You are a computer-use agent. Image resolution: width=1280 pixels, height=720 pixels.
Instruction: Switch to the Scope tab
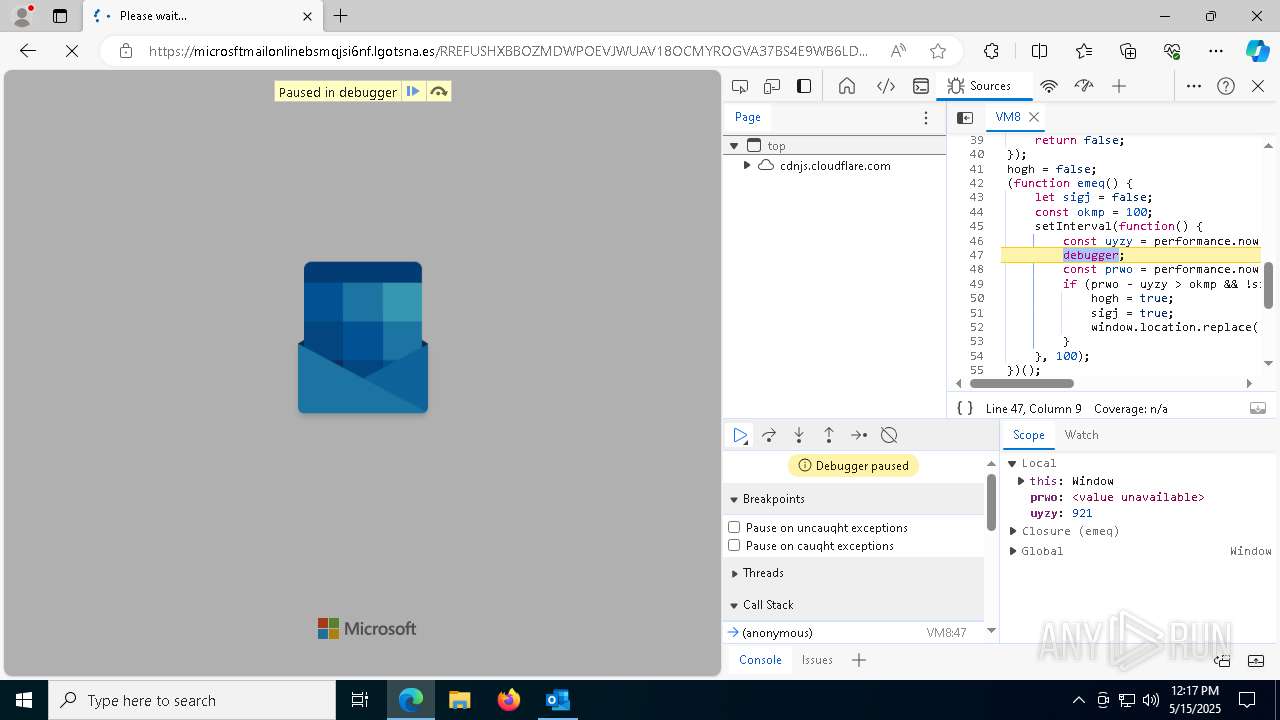1028,435
